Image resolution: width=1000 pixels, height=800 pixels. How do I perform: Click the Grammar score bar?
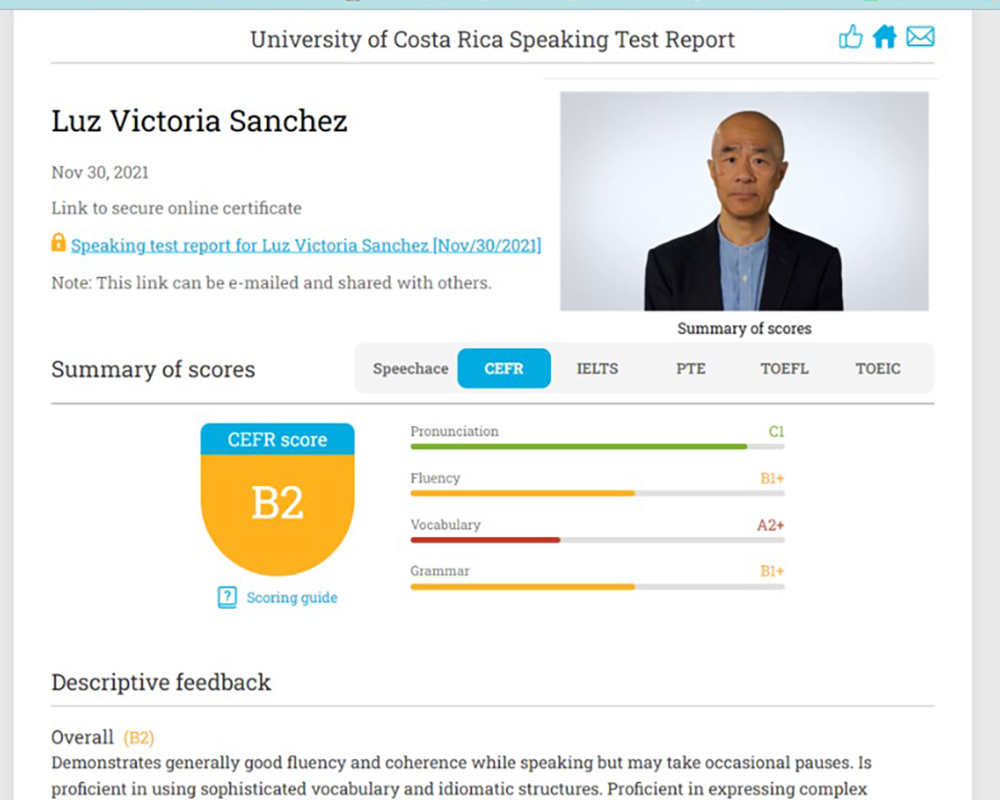pyautogui.click(x=598, y=586)
